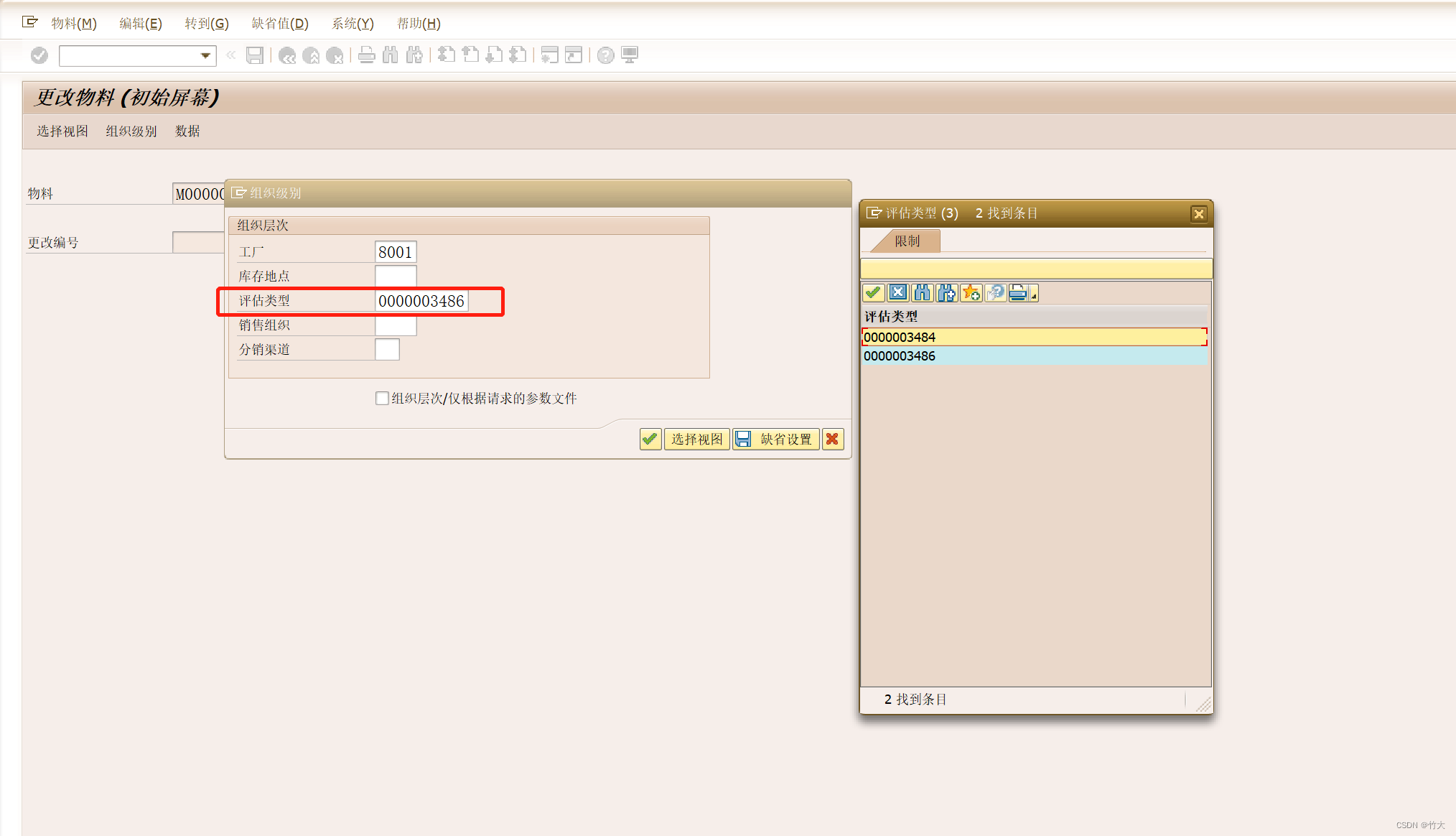Toggle 组织层次/仅根据请求的参数文件 checkbox
The image size is (1456, 836).
[x=382, y=398]
